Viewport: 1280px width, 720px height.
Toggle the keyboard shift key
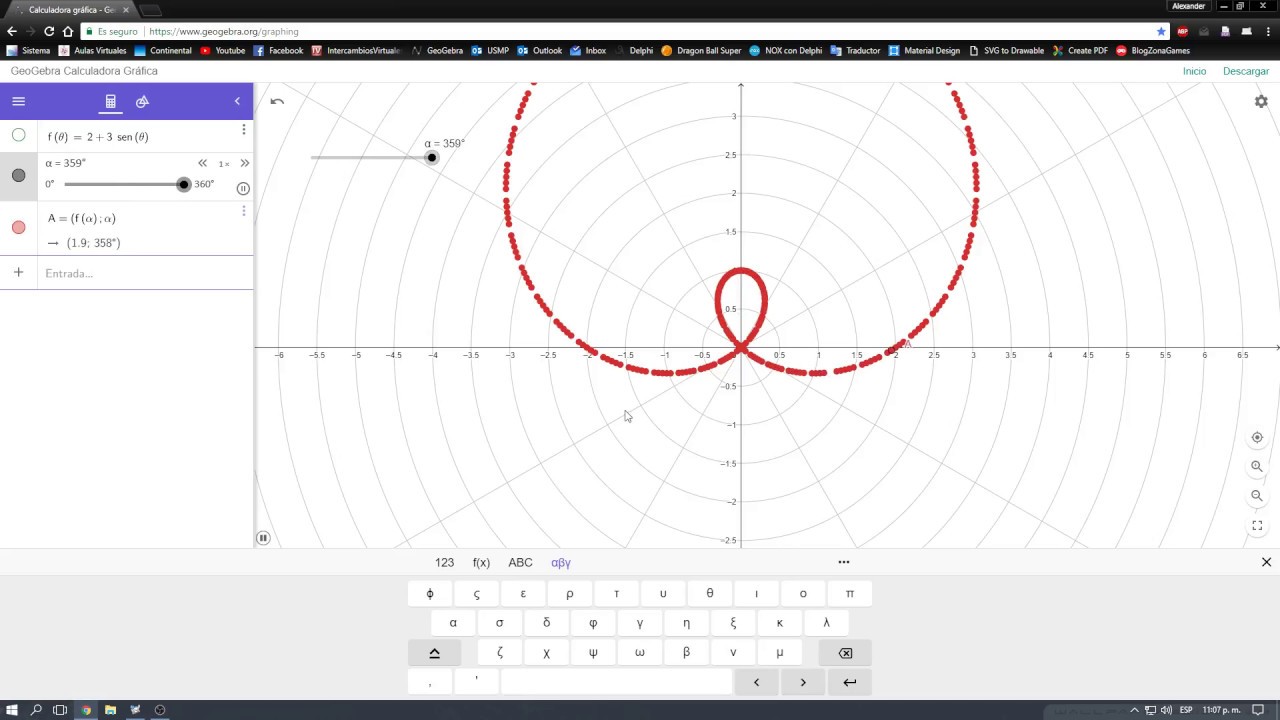[434, 653]
